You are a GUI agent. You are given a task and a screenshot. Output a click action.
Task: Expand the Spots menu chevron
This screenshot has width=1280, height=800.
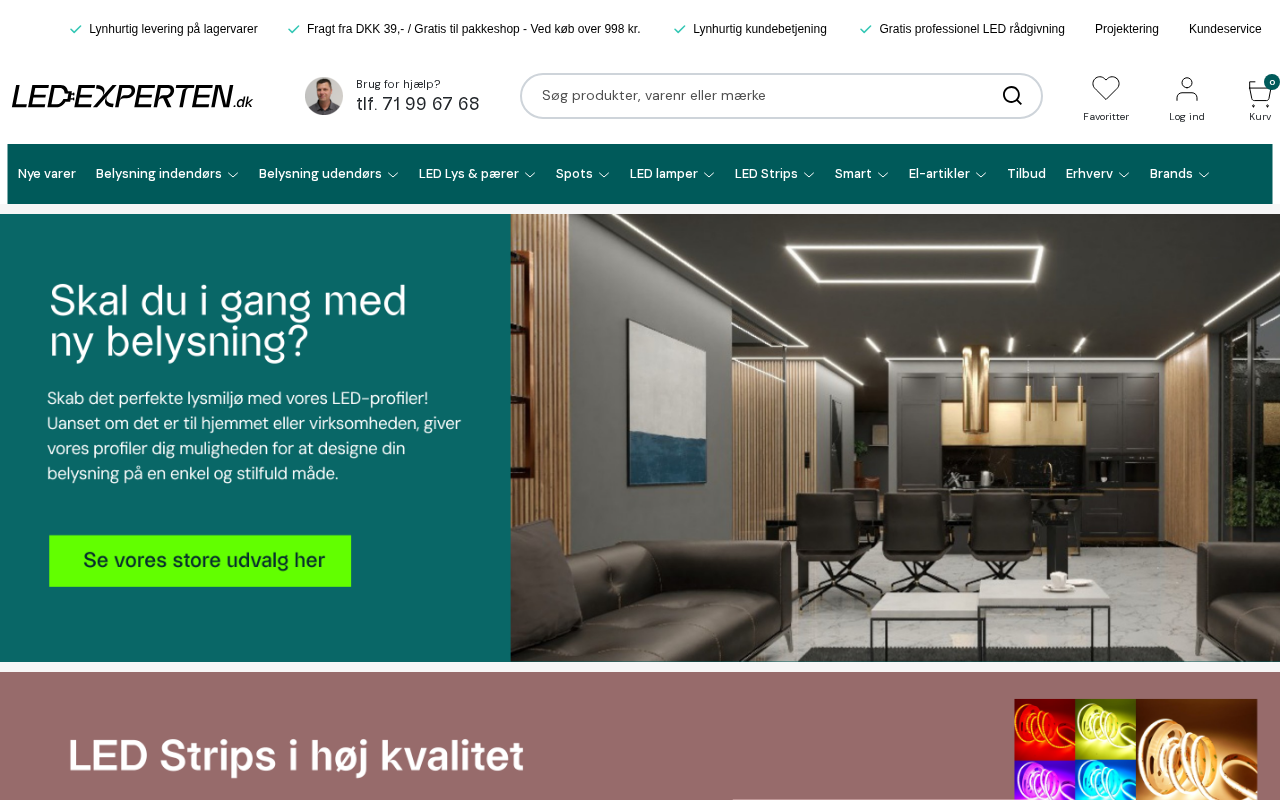[x=604, y=175]
